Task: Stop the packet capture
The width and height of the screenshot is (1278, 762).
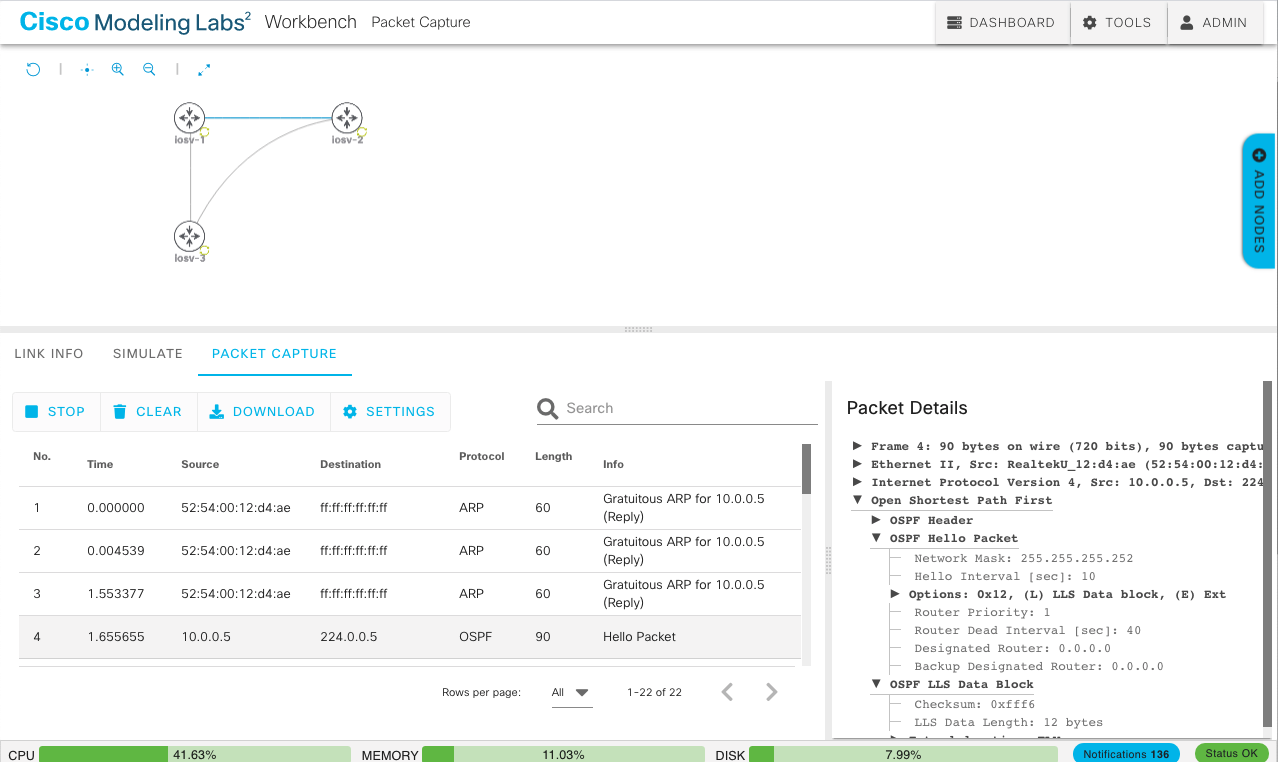Action: pyautogui.click(x=56, y=411)
